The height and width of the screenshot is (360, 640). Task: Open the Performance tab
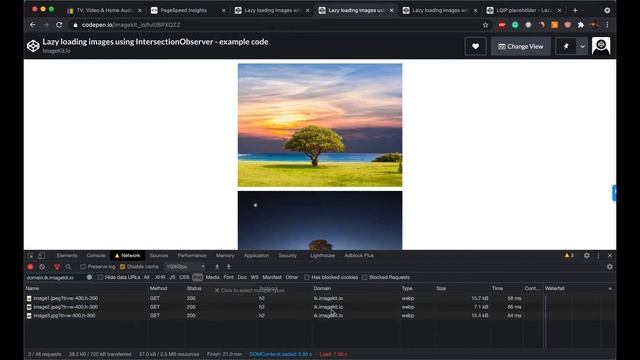[x=192, y=256]
